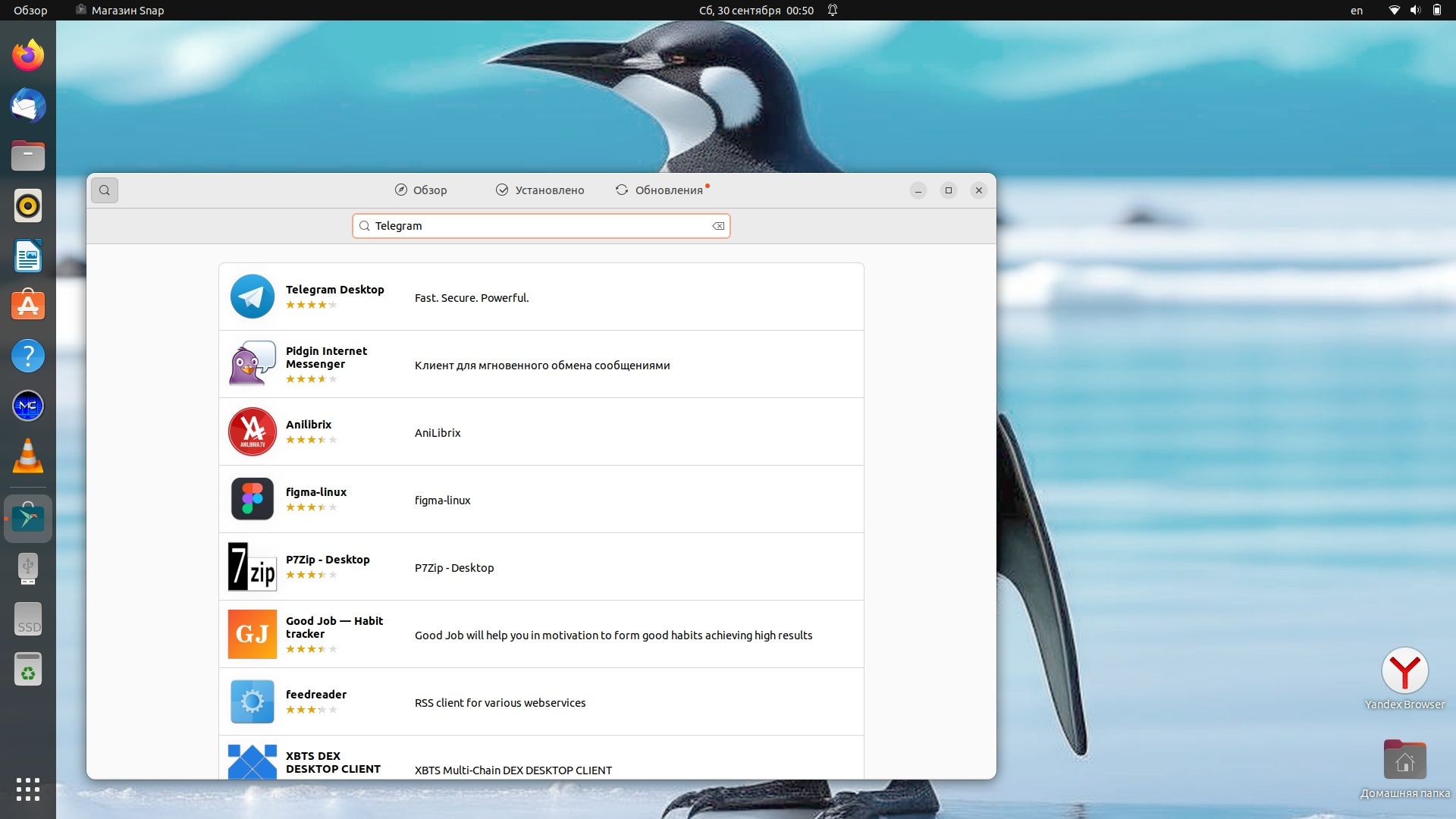This screenshot has height=819, width=1456.
Task: Clear the Telegram search field text
Action: coord(717,226)
